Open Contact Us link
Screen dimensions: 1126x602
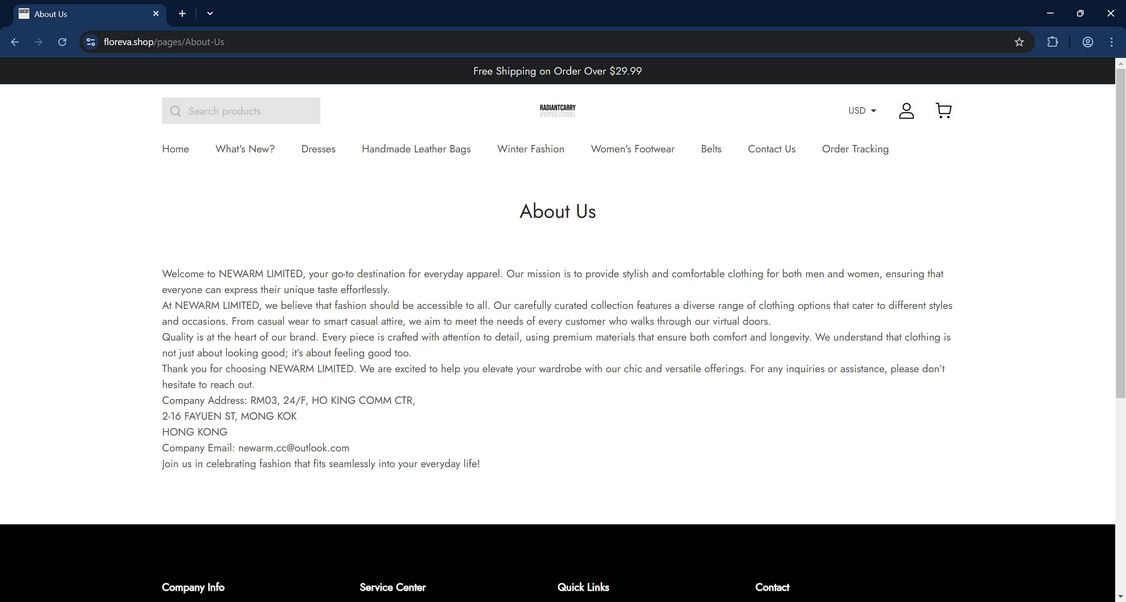[x=771, y=149]
